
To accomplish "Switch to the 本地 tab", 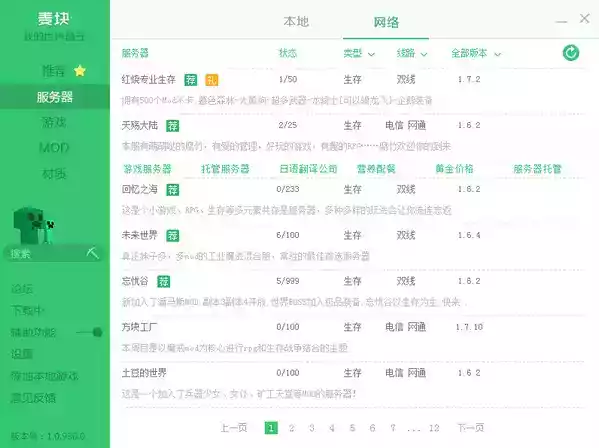I will point(296,21).
